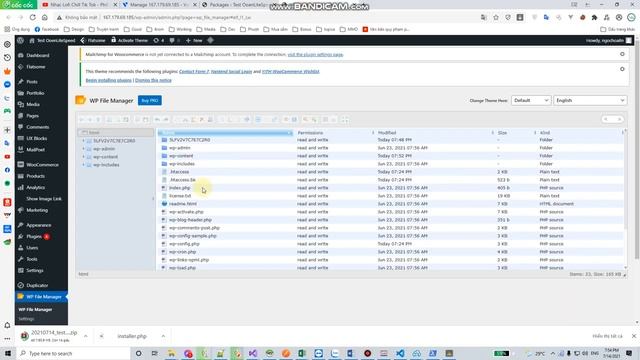Click the file manager toolbar back arrow

[x=82, y=120]
